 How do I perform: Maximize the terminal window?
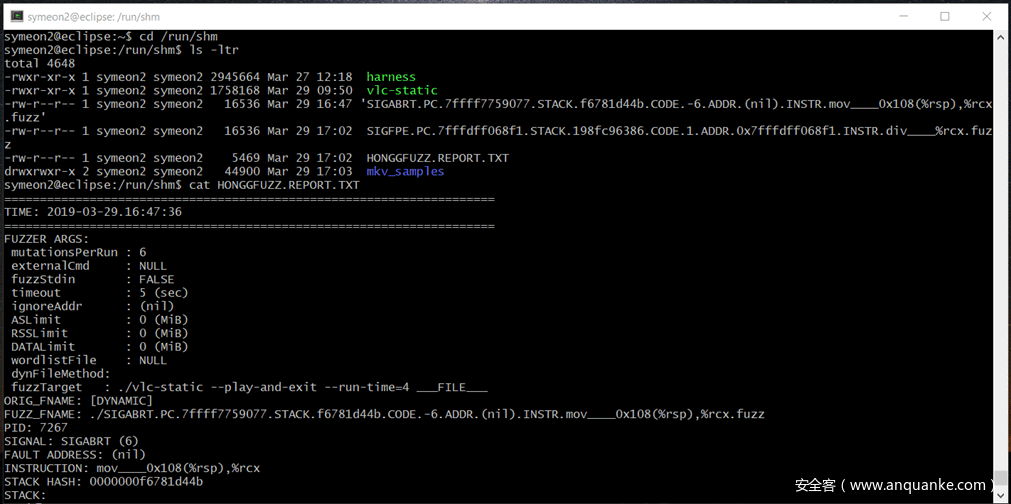point(945,16)
